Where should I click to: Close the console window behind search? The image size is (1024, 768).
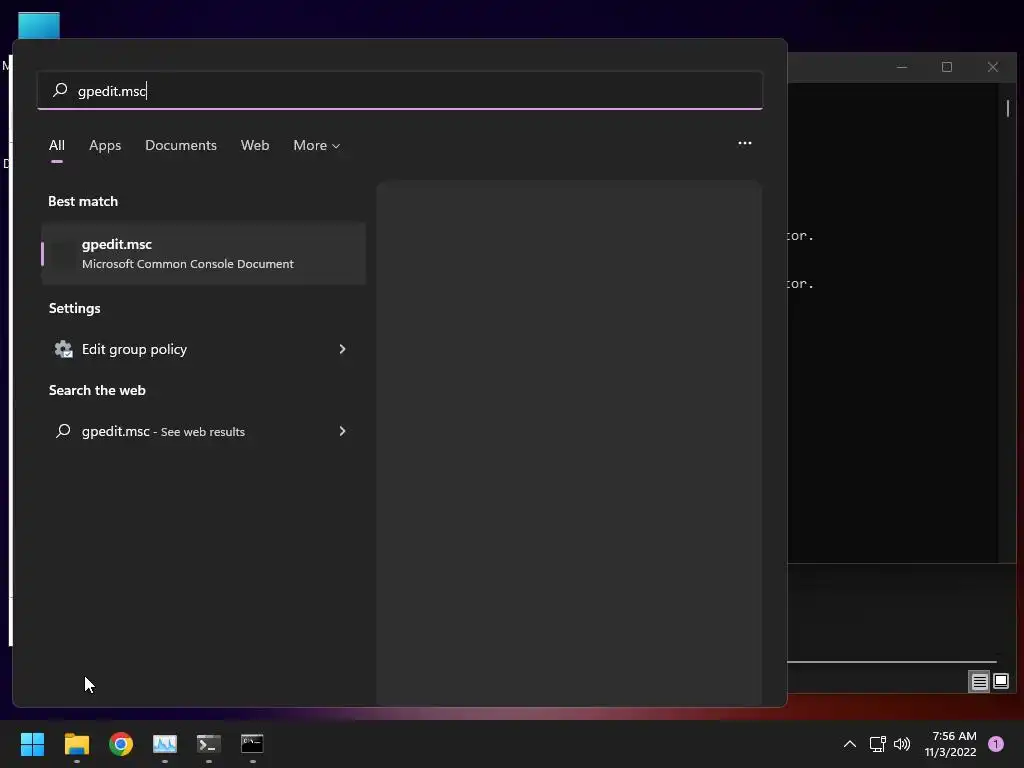coord(993,67)
